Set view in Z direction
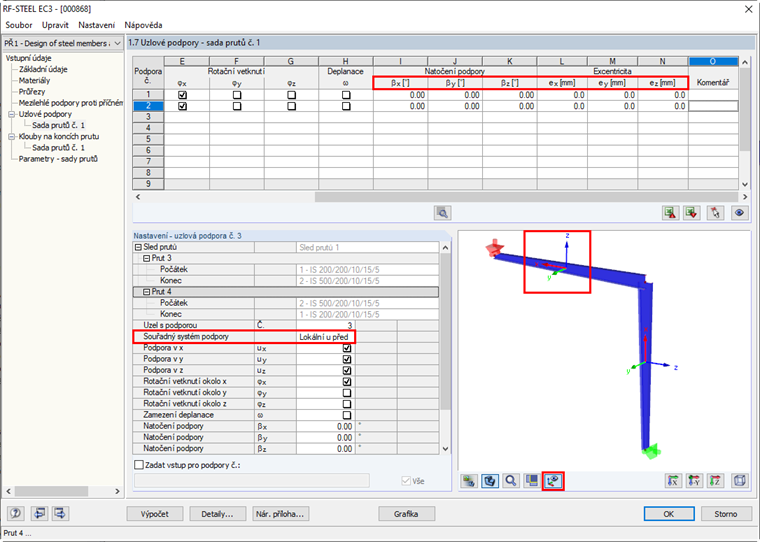760x542 pixels. [x=715, y=481]
